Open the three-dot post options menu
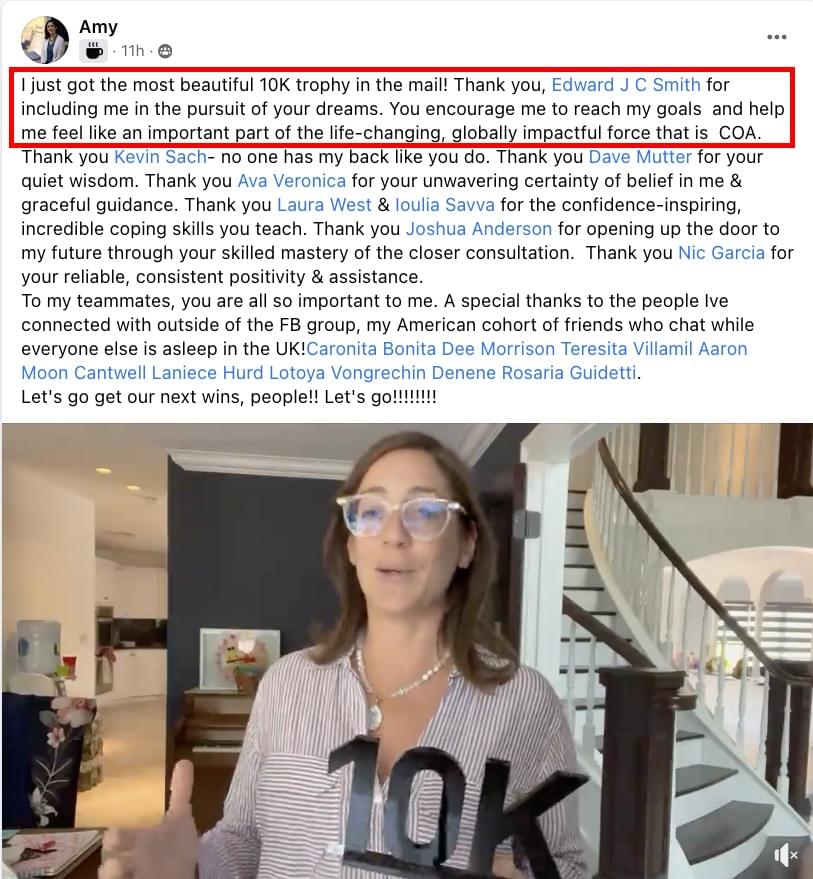The width and height of the screenshot is (813, 879). pyautogui.click(x=777, y=37)
